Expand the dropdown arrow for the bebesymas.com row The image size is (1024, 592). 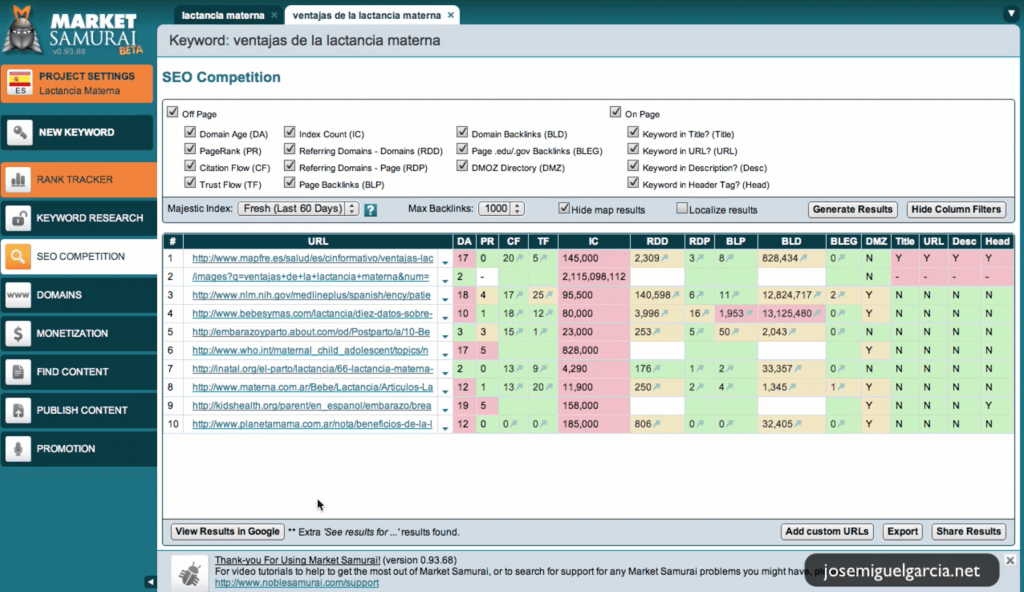tap(445, 316)
